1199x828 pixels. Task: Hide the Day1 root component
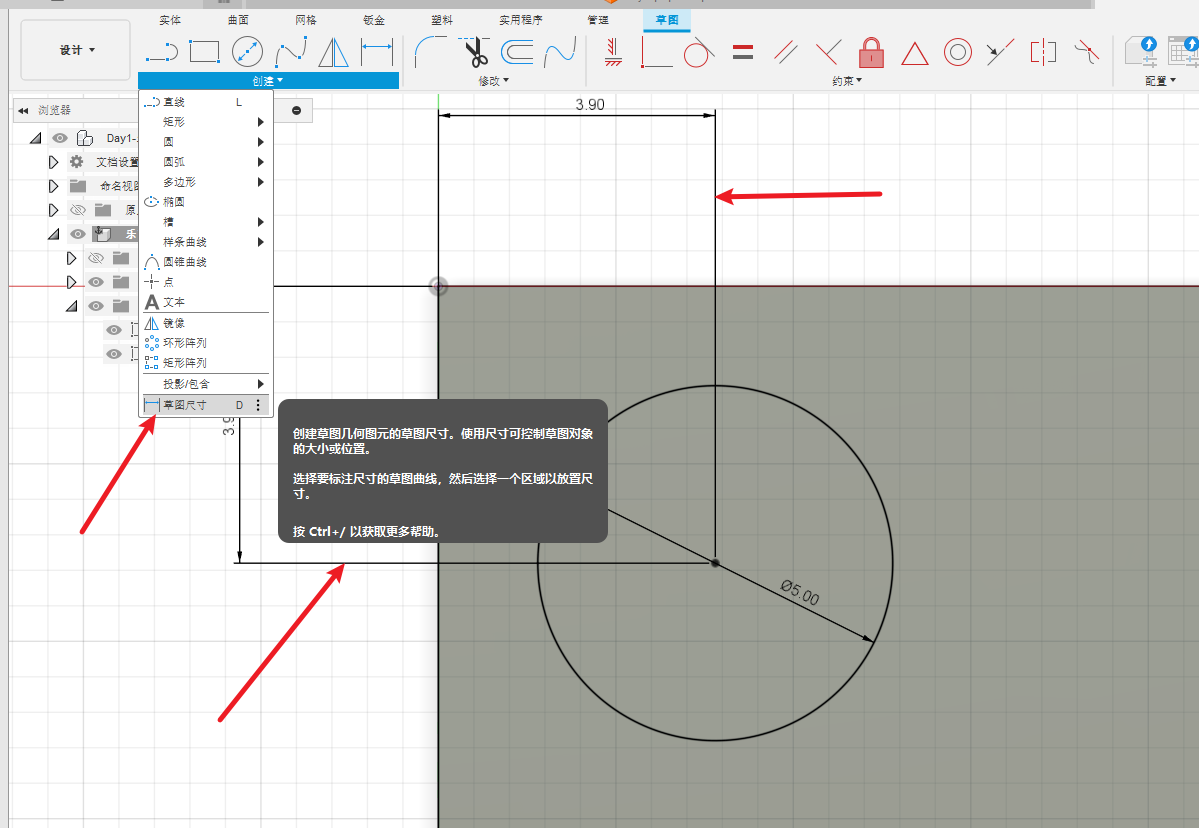[x=61, y=138]
